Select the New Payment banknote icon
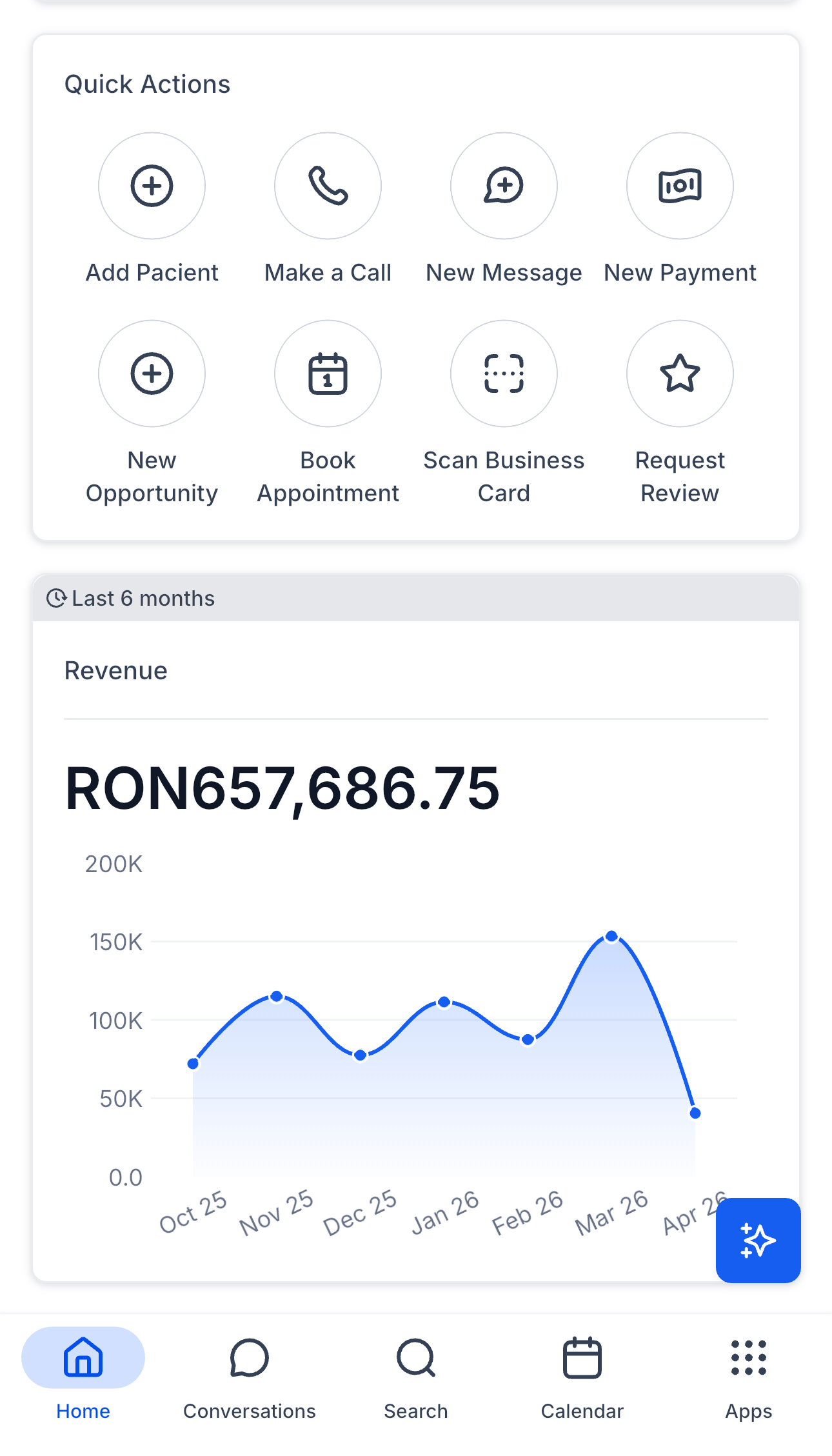This screenshot has width=832, height=1456. [680, 186]
